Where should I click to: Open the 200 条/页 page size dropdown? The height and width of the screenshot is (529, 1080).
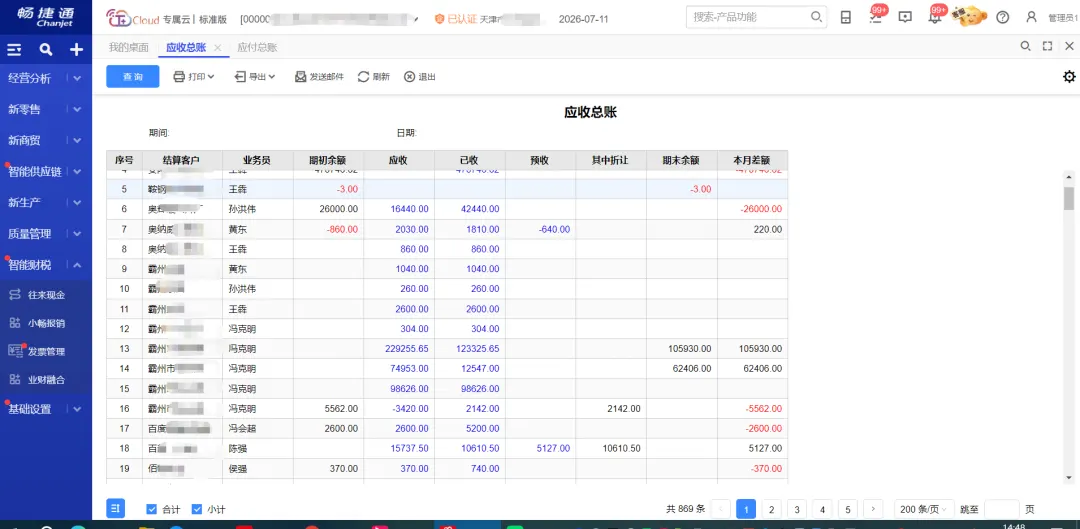(x=924, y=510)
